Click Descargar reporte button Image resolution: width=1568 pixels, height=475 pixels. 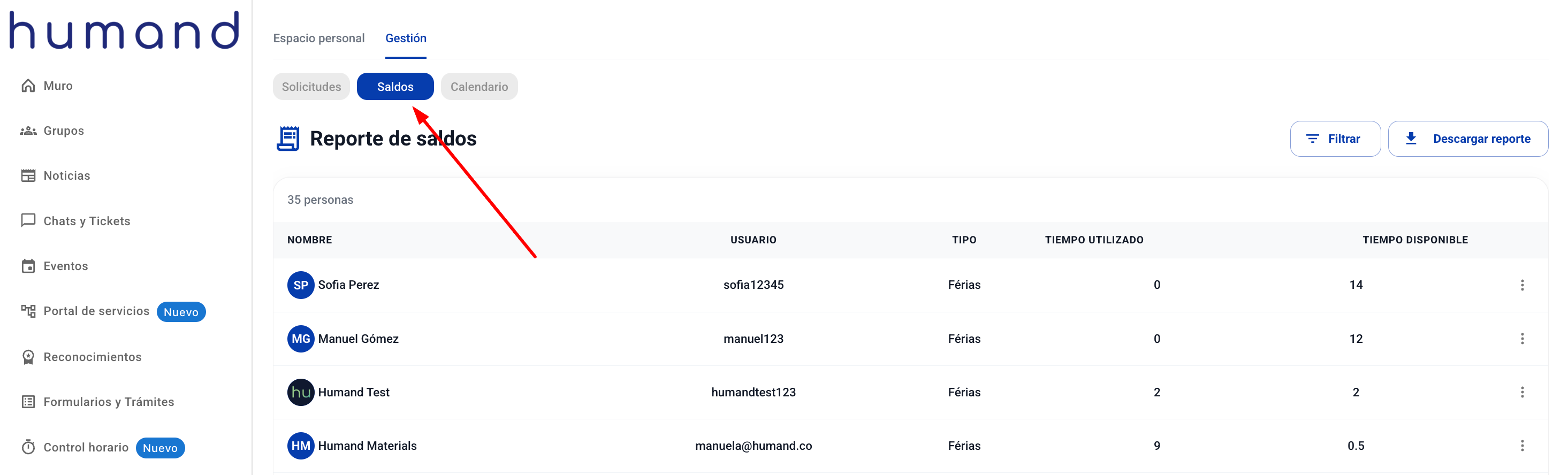1467,139
